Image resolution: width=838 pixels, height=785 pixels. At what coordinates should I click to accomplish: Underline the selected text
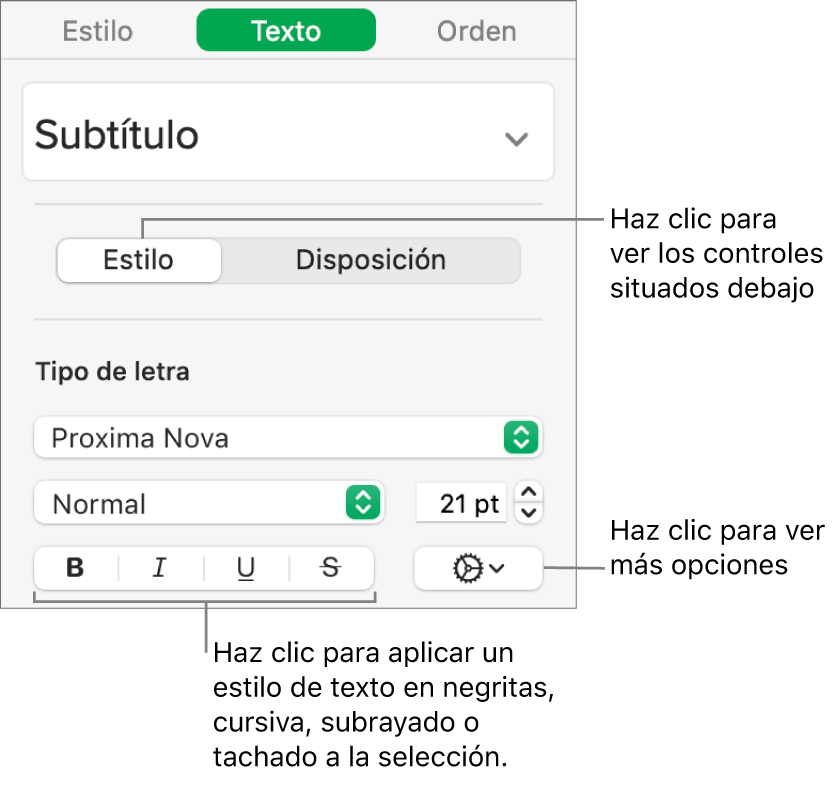(246, 568)
